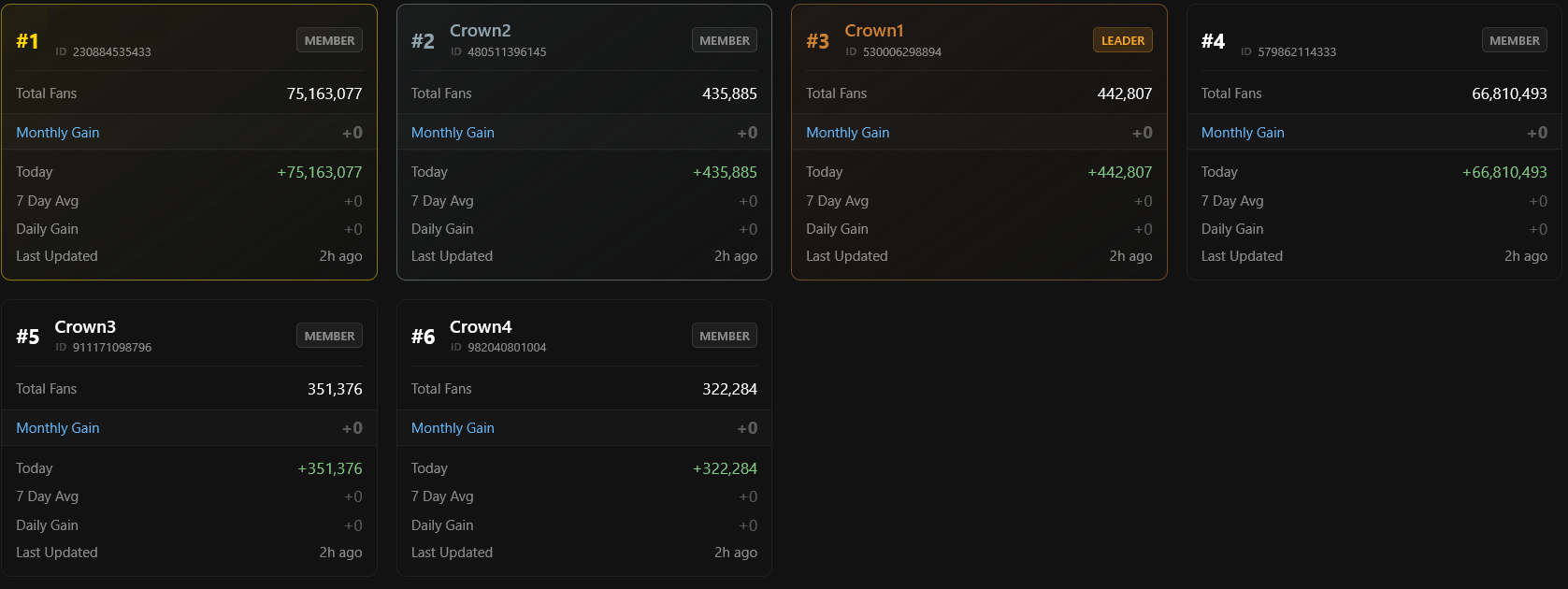Click the MEMBER badge on card #1

click(329, 40)
